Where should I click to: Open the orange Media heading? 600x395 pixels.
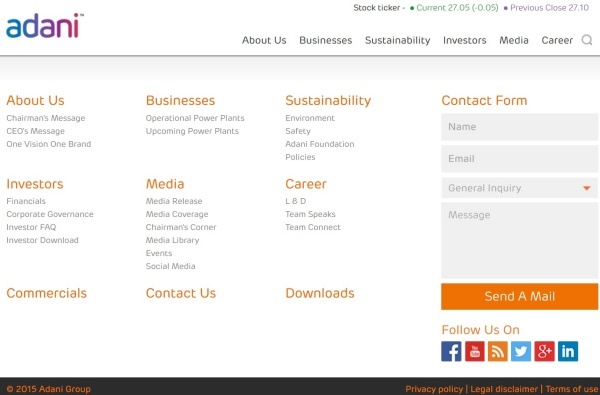165,184
